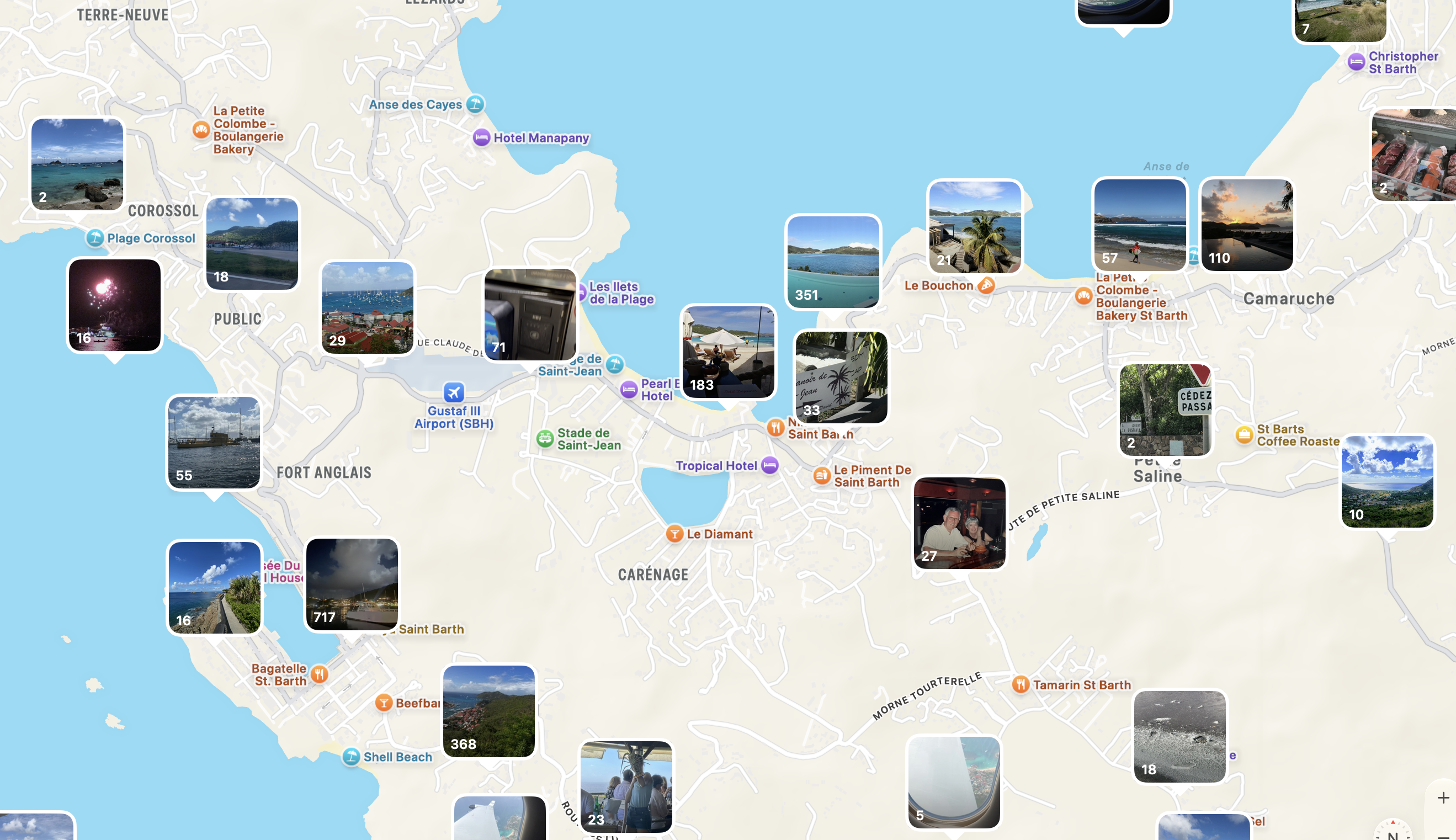Open the 57 photos surfer beach cluster
This screenshot has height=840, width=1456.
tap(1140, 225)
